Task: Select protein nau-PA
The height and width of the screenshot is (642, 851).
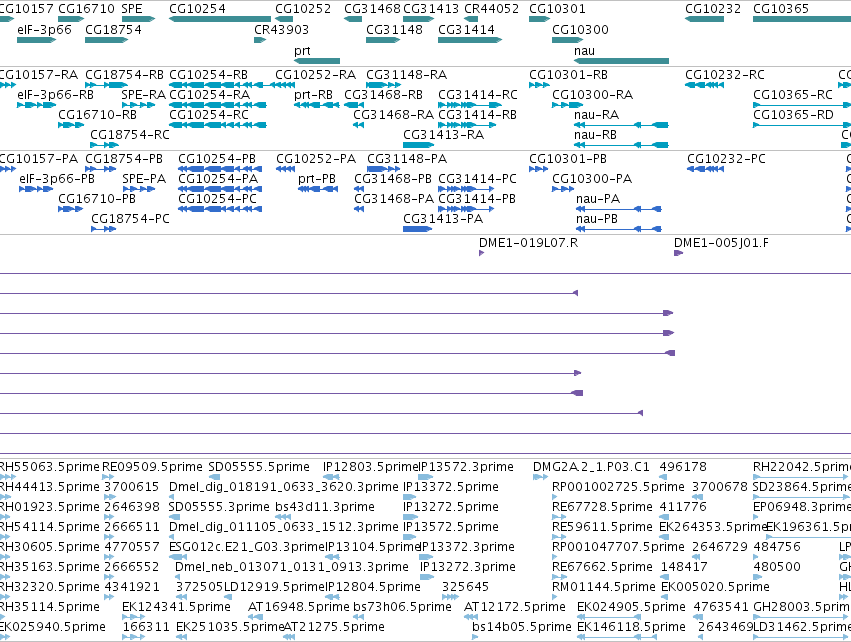Action: coord(619,209)
